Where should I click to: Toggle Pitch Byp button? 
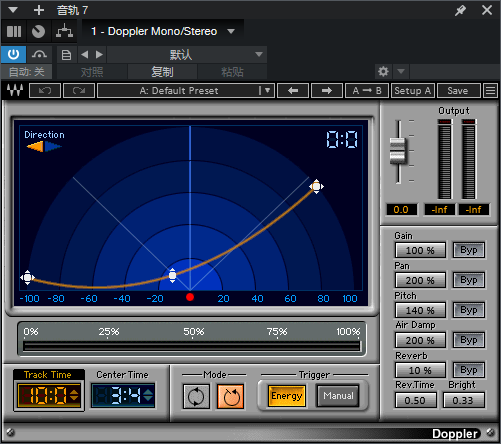point(469,310)
